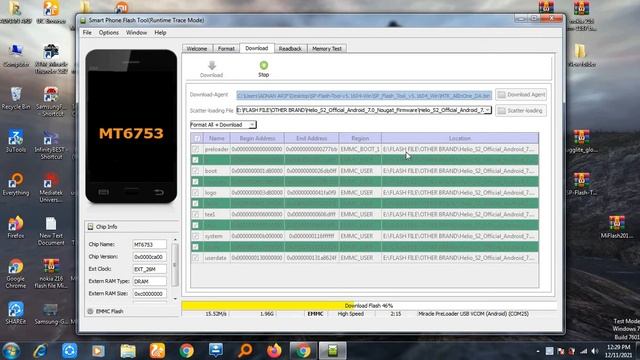The image size is (640, 360).
Task: Toggle the logo partition checkbox
Action: coord(196,192)
